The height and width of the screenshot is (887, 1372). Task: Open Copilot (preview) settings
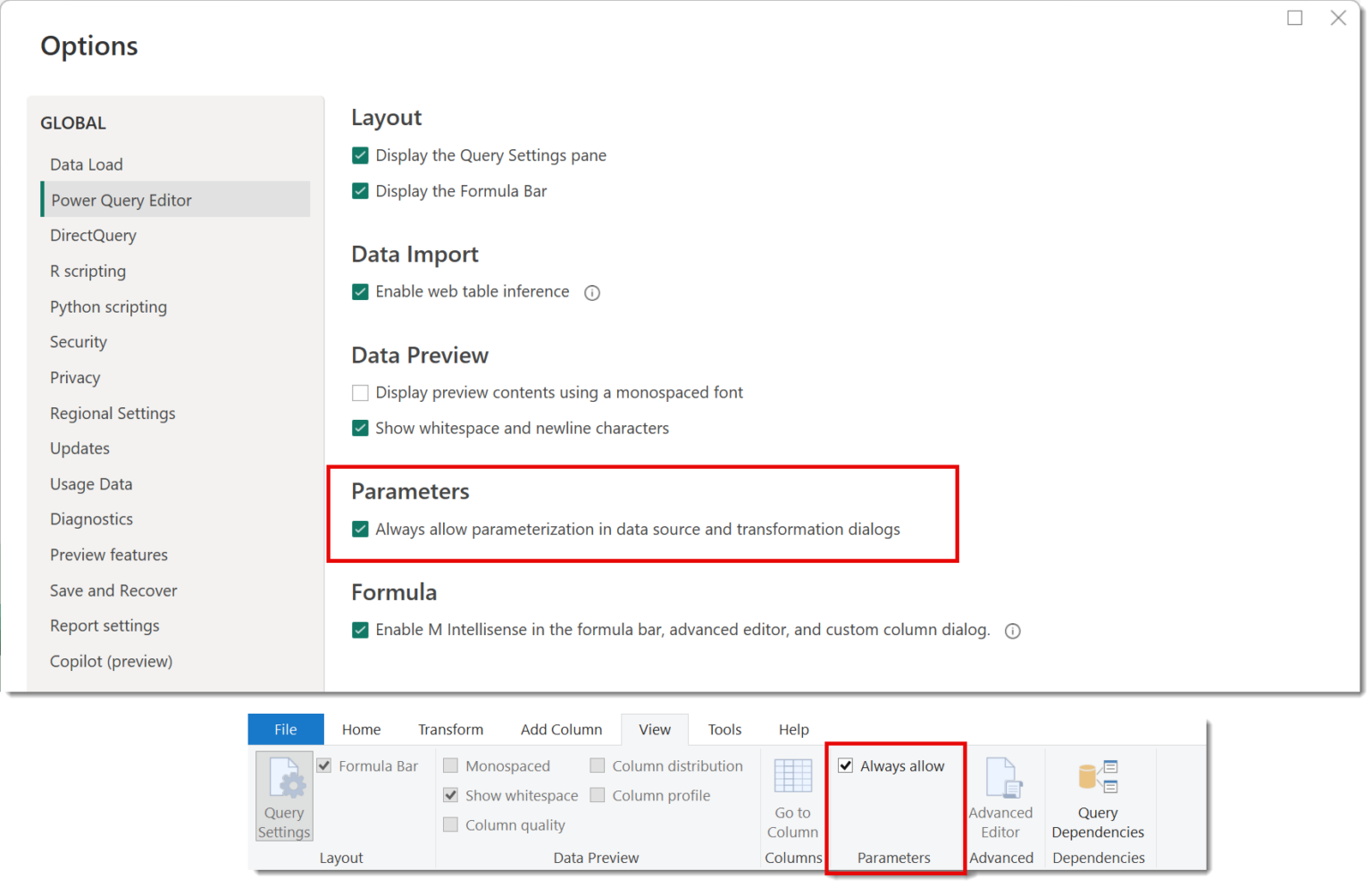111,661
